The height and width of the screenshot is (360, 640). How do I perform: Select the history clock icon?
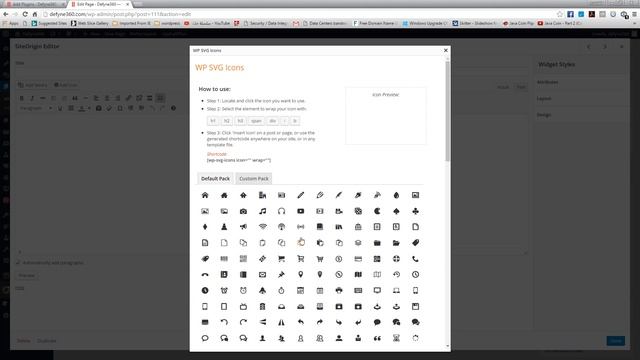point(396,275)
